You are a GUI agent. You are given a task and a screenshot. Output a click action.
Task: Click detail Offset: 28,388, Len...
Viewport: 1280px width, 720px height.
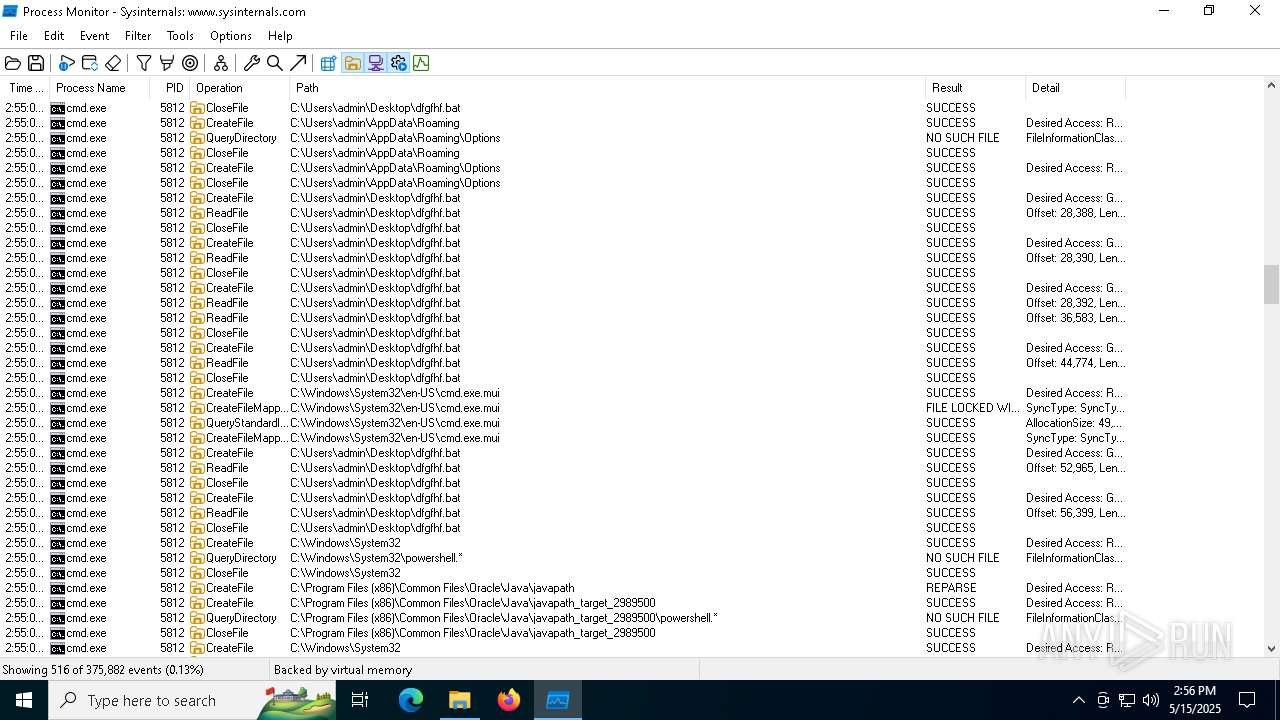tap(1075, 213)
